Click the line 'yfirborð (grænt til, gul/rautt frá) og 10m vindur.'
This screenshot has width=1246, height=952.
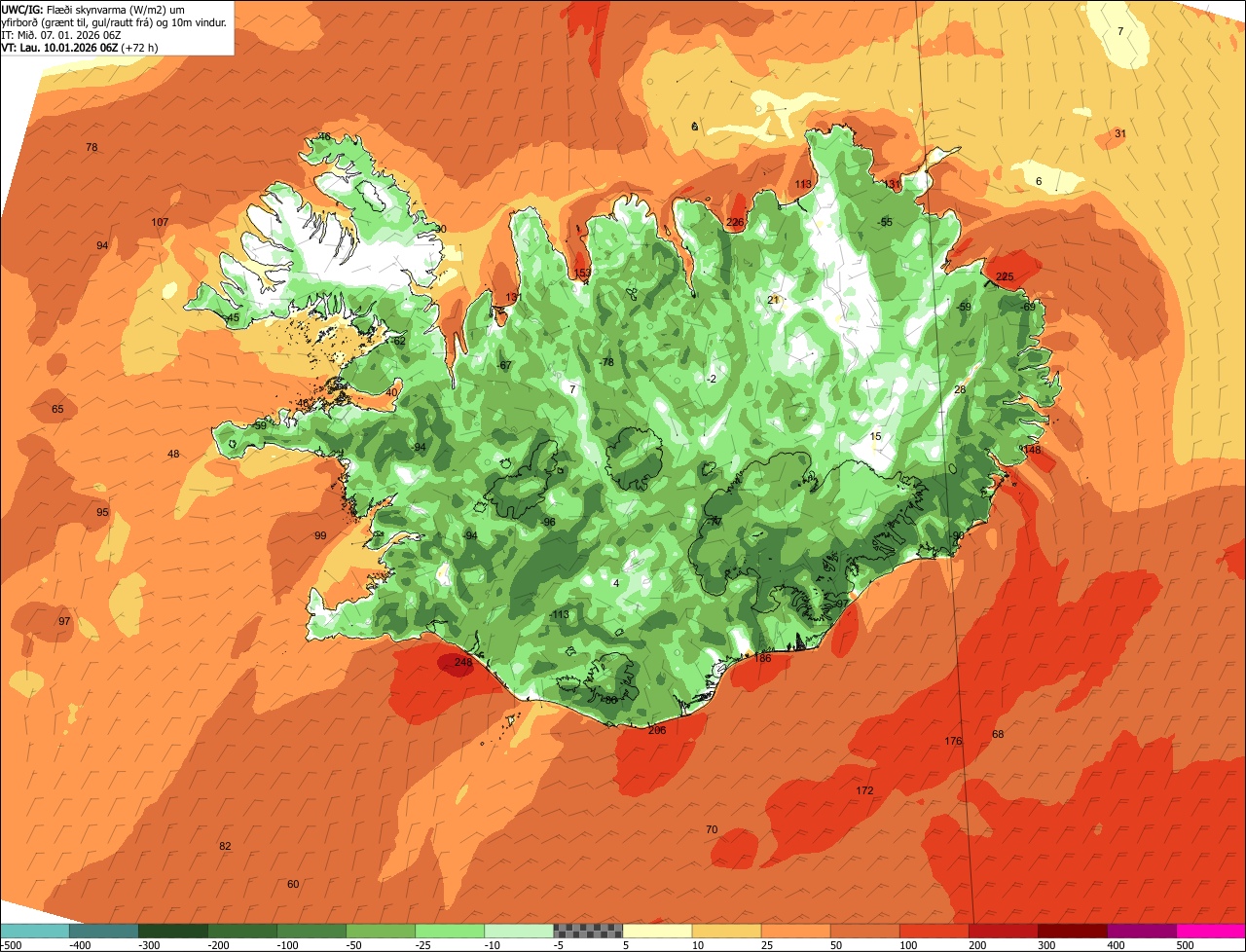pyautogui.click(x=115, y=21)
